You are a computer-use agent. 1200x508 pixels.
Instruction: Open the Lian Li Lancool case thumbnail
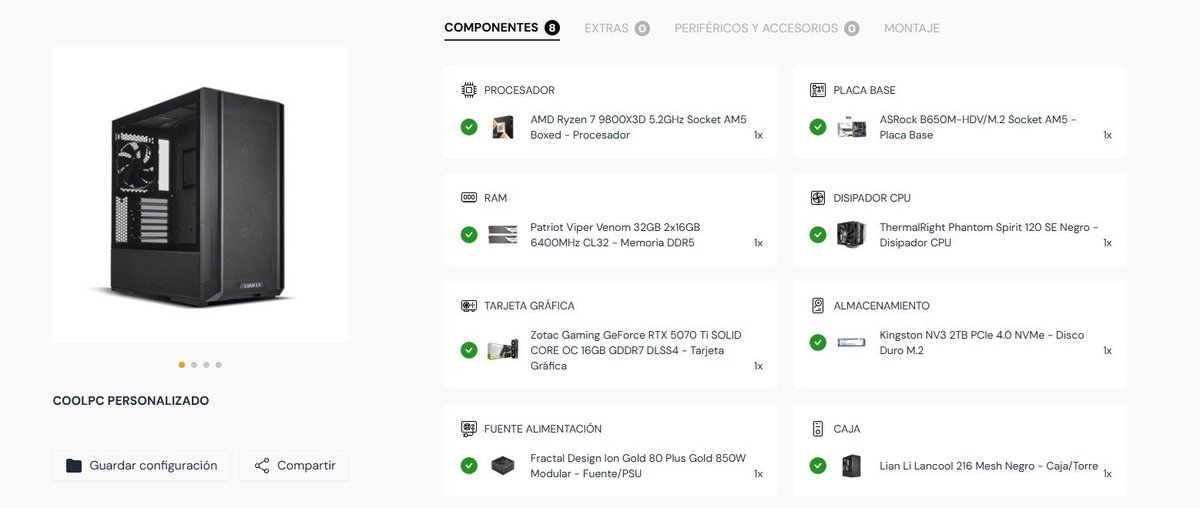851,466
